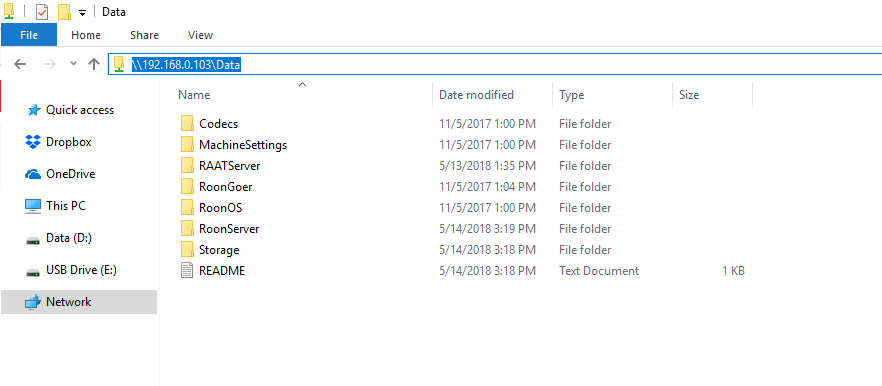Select the RoonServer folder name
The image size is (882, 386).
click(229, 229)
